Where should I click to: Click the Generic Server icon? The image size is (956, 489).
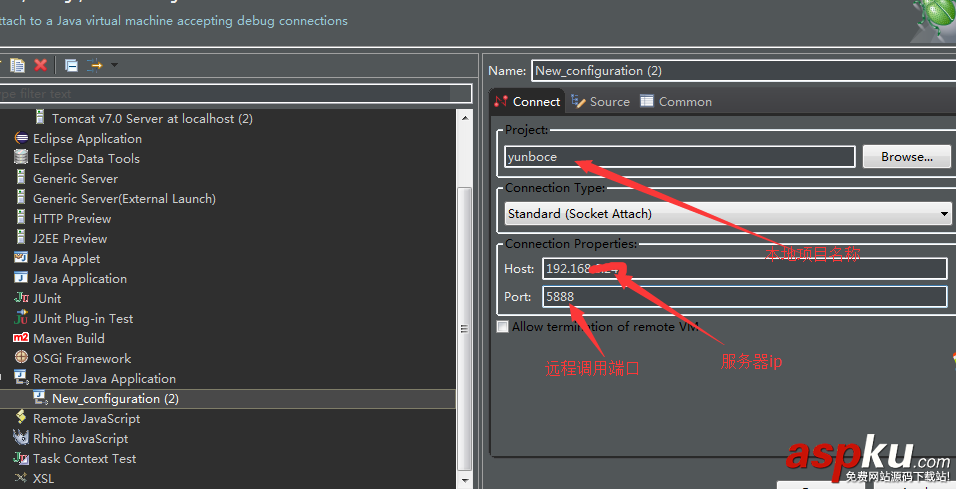(x=21, y=178)
